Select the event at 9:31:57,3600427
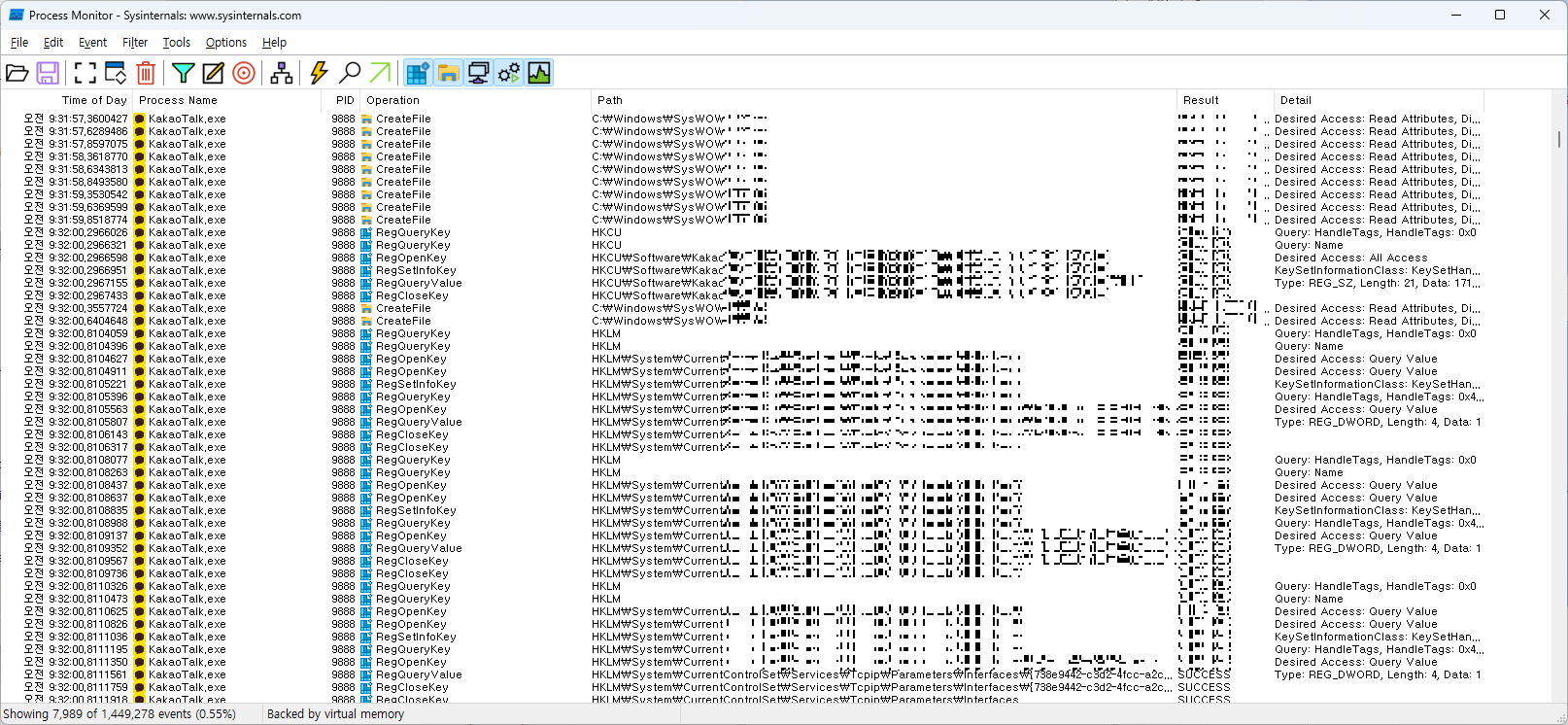This screenshot has height=725, width=1568. tap(742, 119)
